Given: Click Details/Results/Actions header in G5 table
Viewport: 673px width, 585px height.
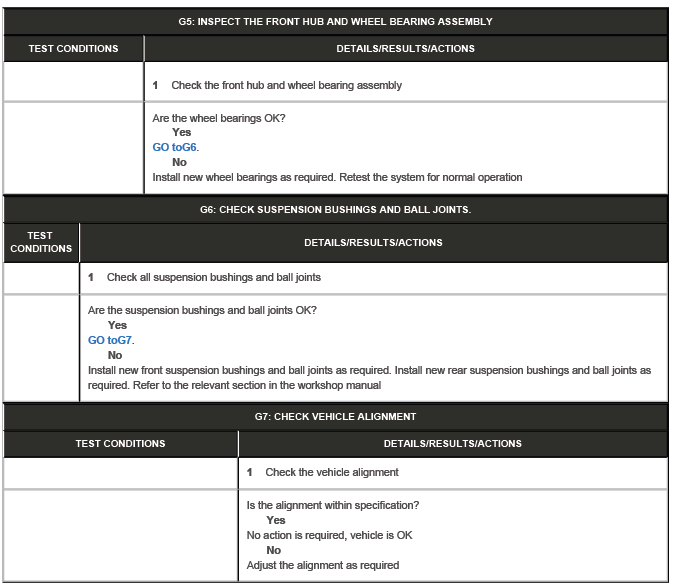Looking at the screenshot, I should (405, 48).
